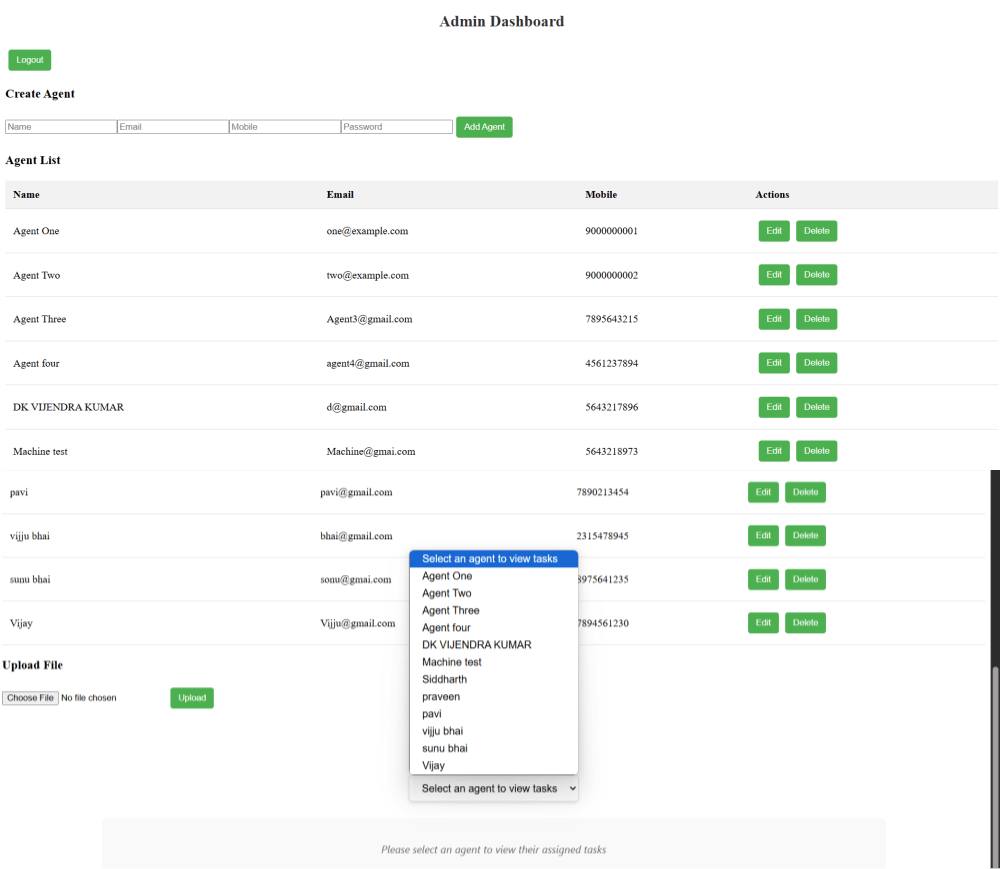Edit the Agent One row

774,231
